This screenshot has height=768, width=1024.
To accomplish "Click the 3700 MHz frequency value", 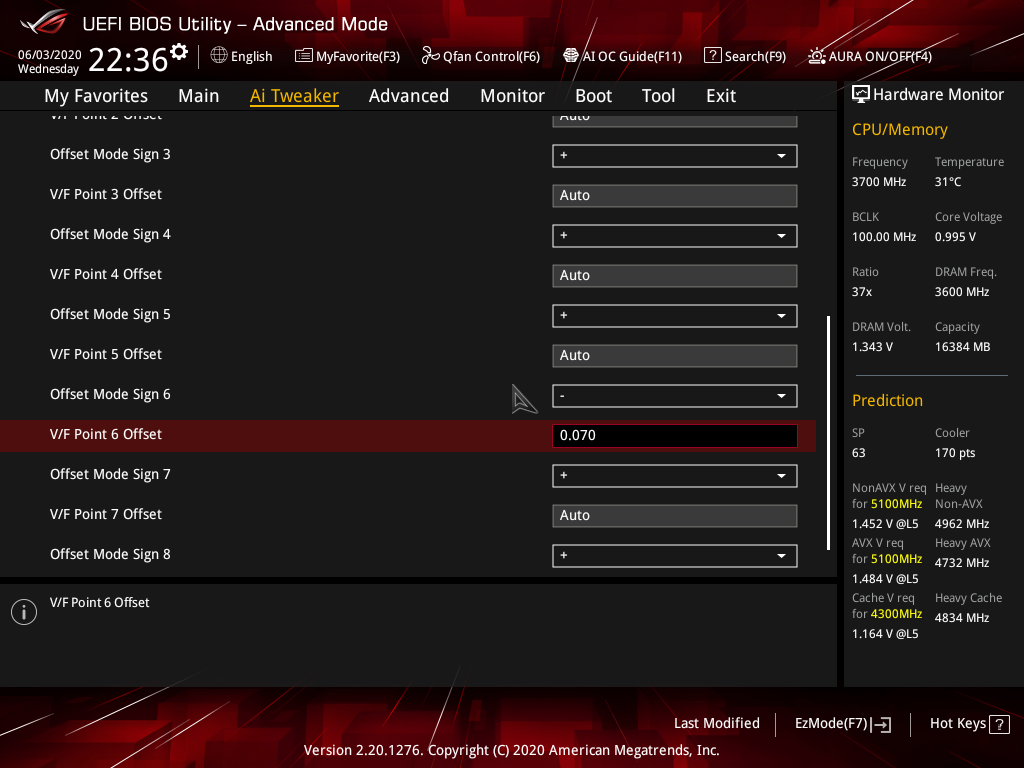I will [x=878, y=182].
